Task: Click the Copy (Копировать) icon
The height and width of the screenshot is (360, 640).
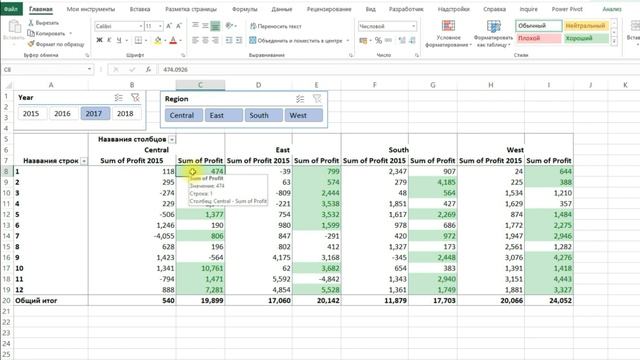Action: [31, 33]
